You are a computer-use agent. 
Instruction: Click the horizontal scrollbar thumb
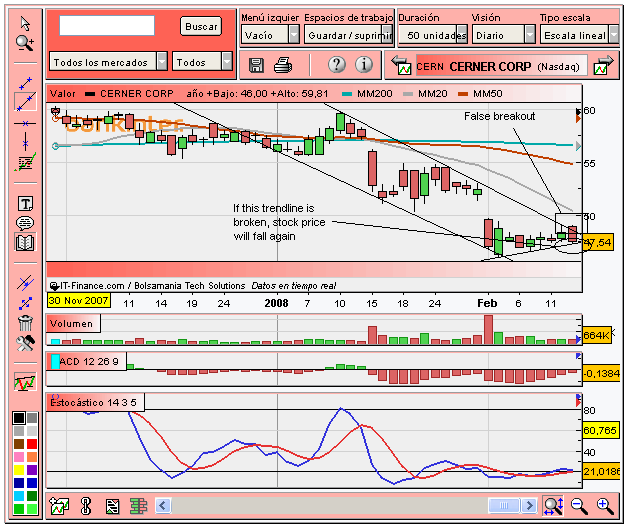tap(504, 505)
